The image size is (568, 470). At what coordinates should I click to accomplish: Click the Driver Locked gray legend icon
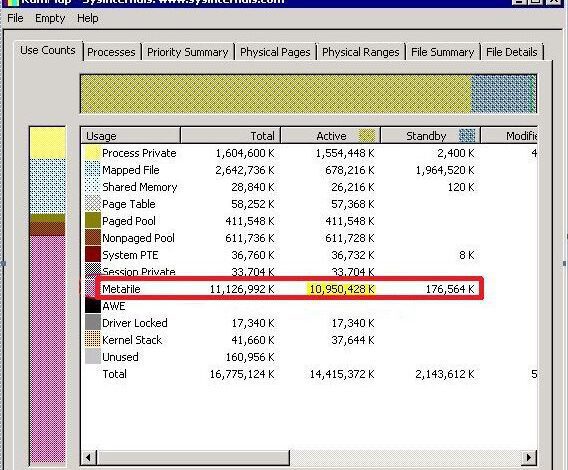(92, 323)
